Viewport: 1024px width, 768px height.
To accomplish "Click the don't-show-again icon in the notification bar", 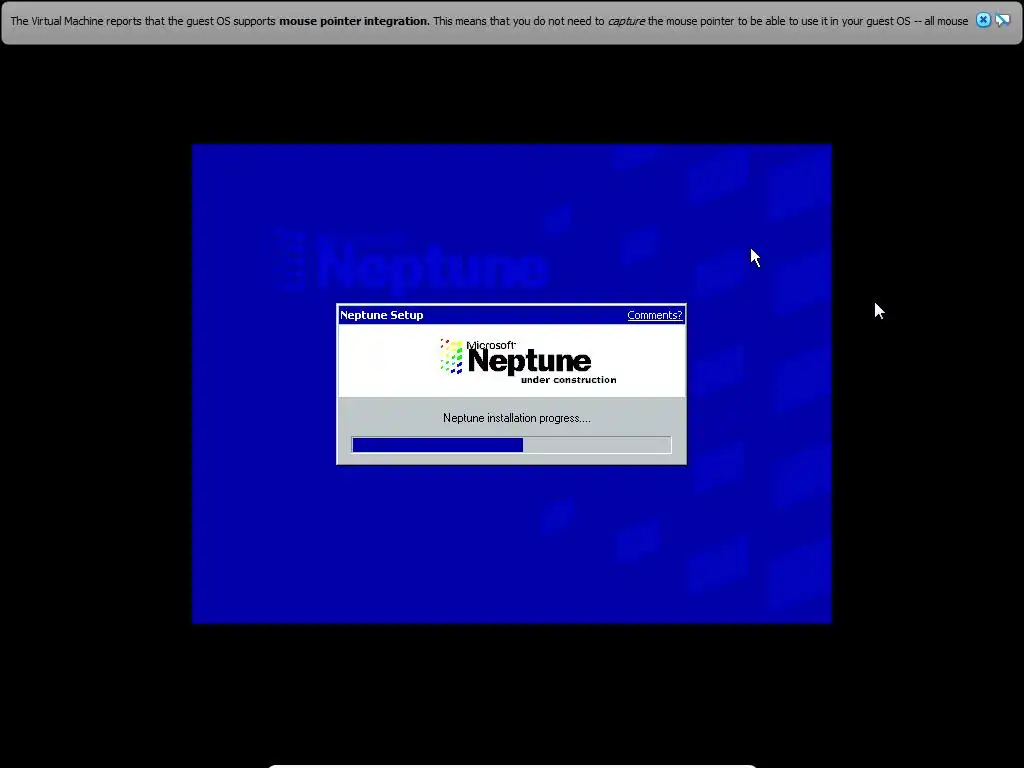I will pyautogui.click(x=1002, y=20).
